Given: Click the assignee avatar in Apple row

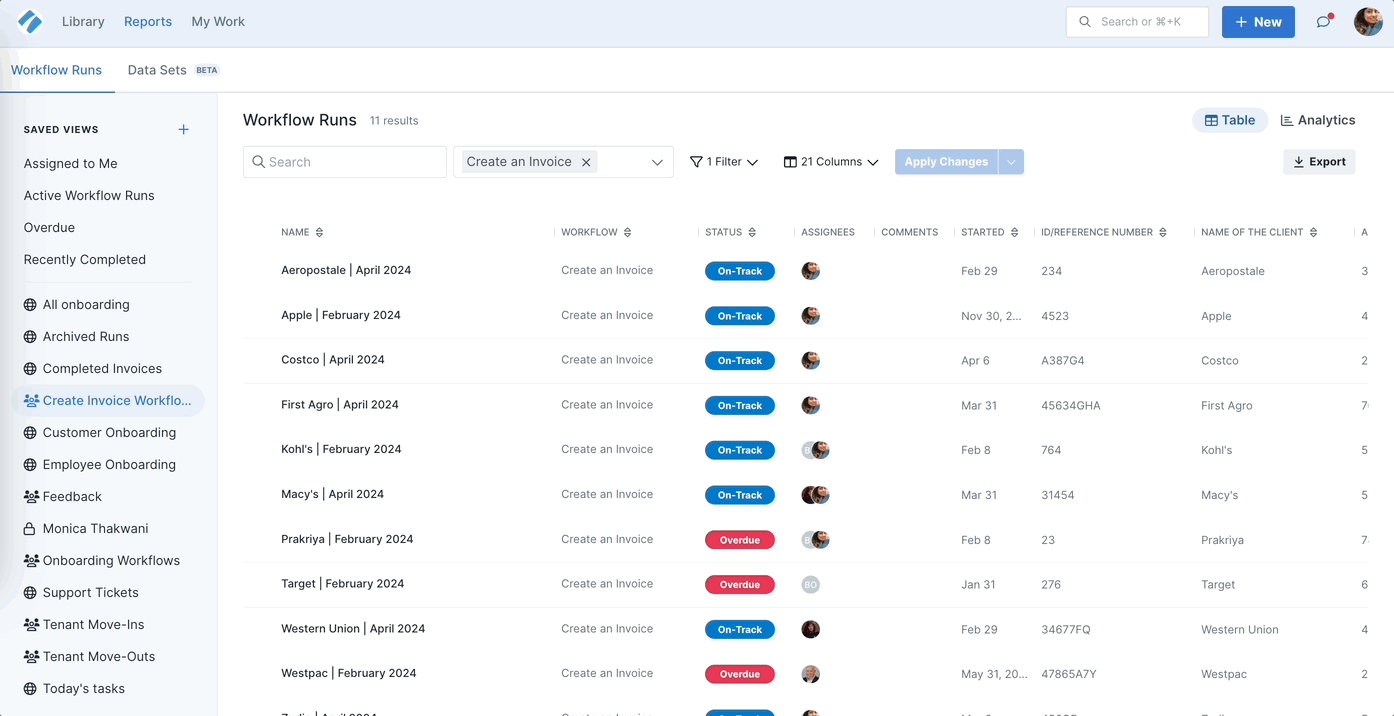Looking at the screenshot, I should 811,316.
